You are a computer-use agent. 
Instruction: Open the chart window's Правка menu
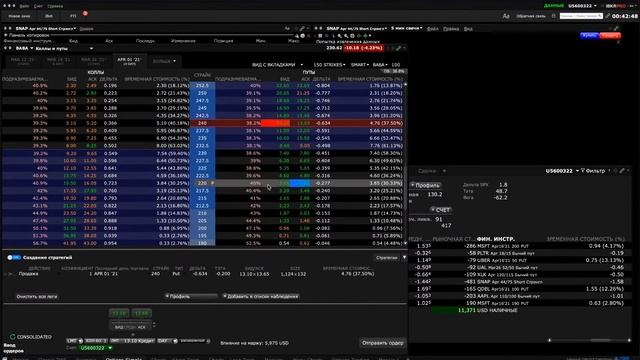[451, 29]
